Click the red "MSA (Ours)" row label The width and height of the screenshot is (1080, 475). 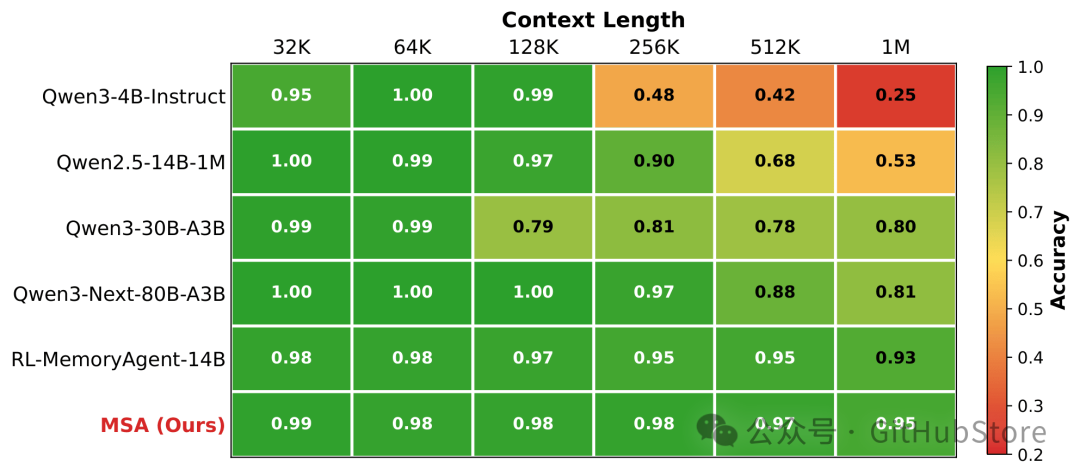click(162, 425)
